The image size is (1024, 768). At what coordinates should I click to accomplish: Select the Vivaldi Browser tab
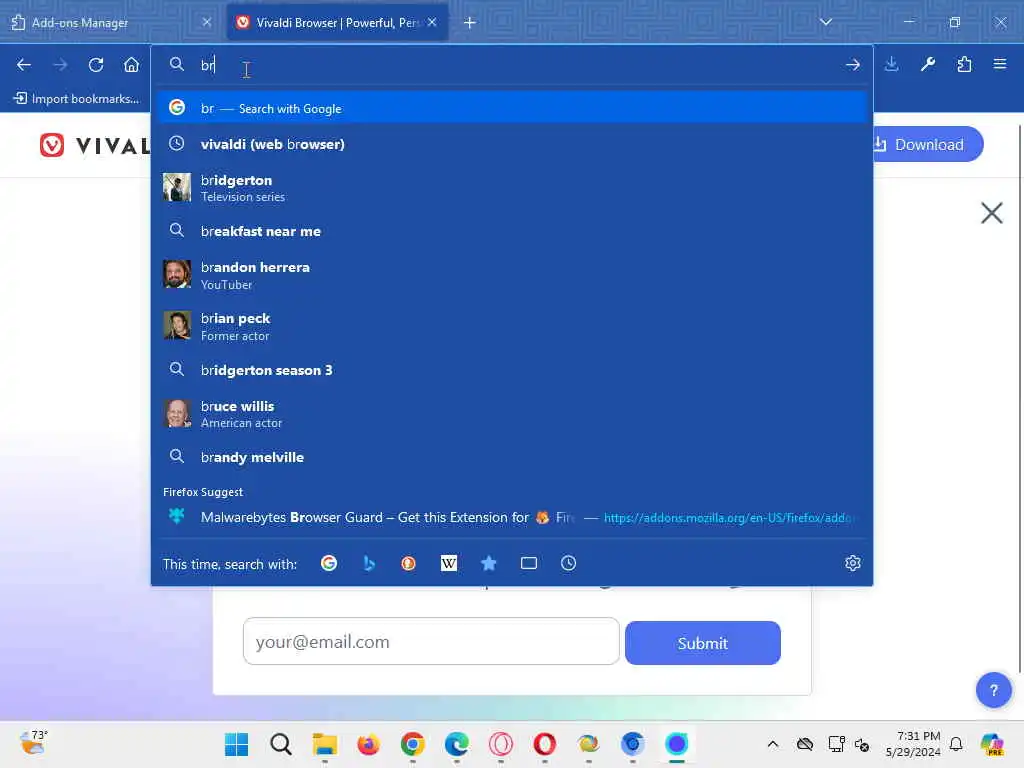click(337, 23)
